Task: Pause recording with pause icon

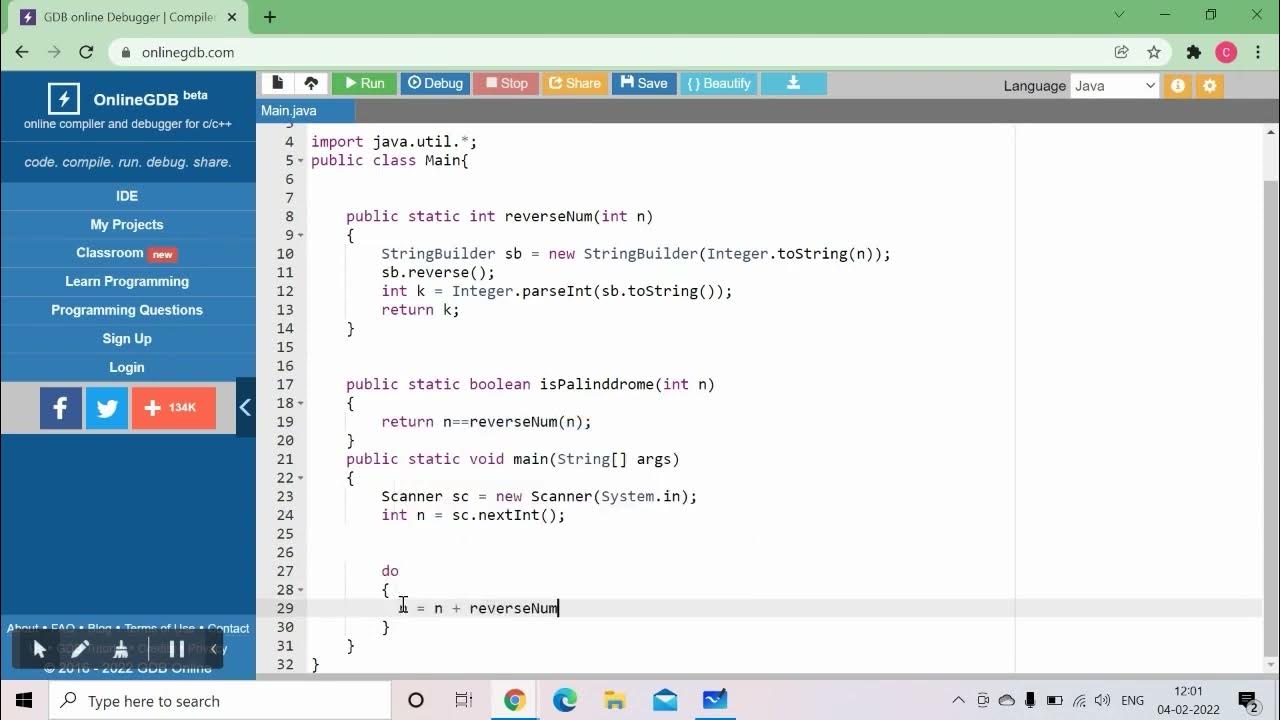Action: click(177, 649)
